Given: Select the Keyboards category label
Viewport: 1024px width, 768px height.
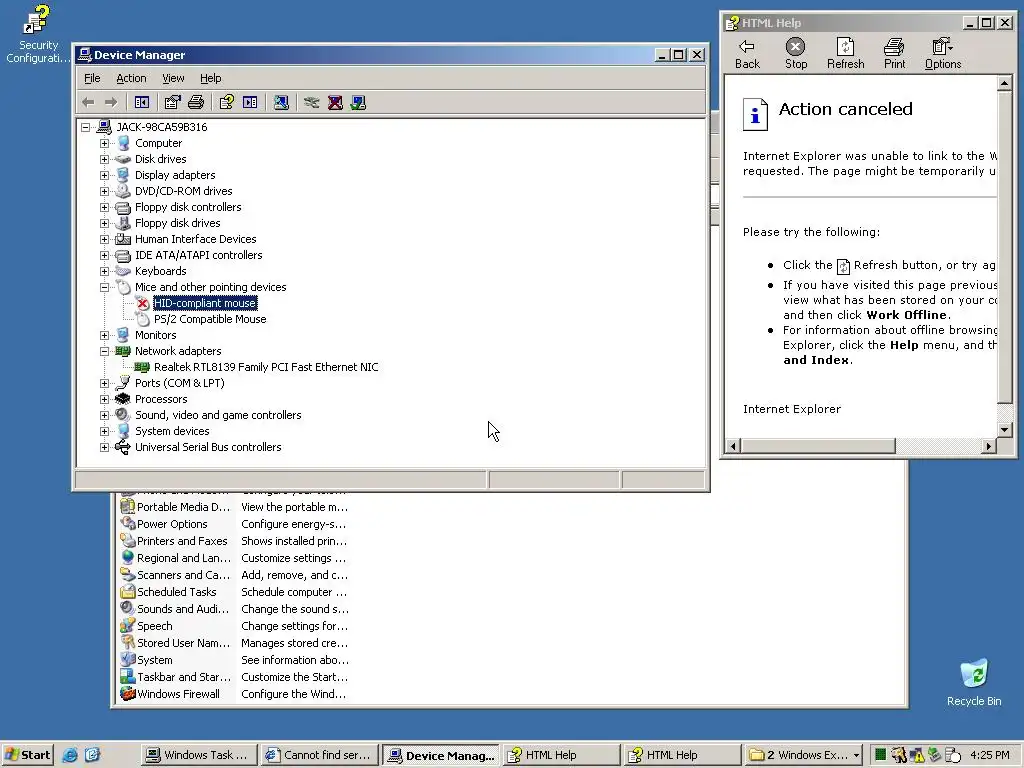Looking at the screenshot, I should pyautogui.click(x=161, y=271).
